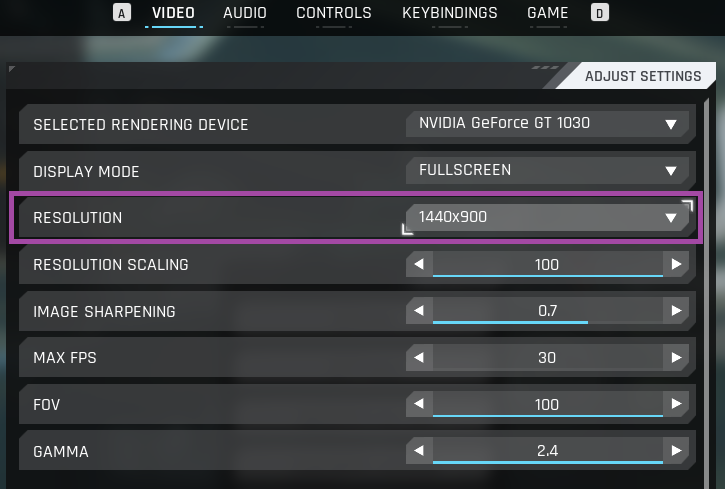The image size is (725, 489).
Task: Increase Max FPS with right arrow
Action: coord(677,358)
